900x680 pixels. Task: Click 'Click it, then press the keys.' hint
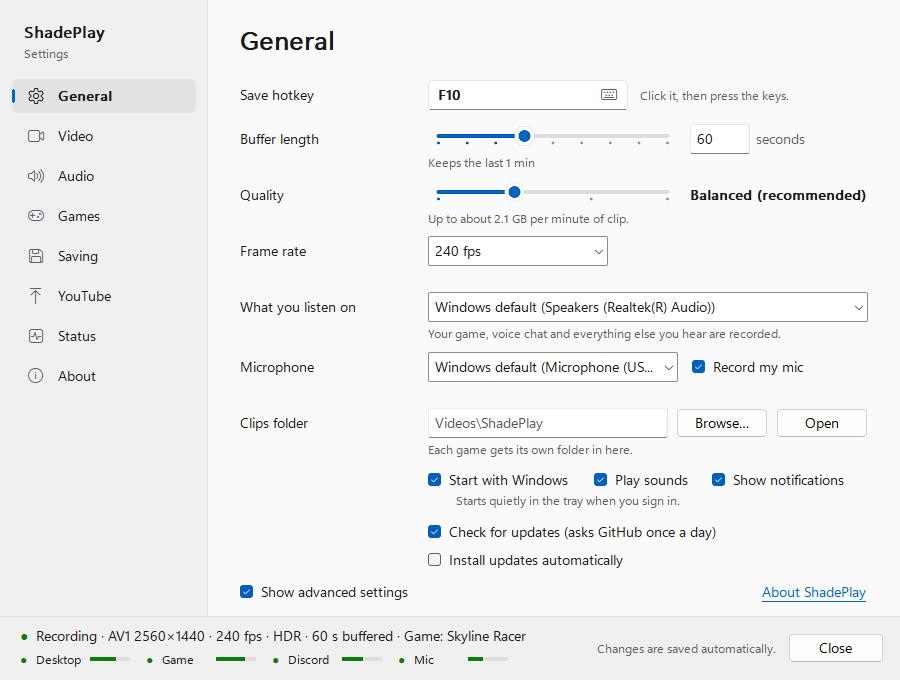click(x=714, y=96)
